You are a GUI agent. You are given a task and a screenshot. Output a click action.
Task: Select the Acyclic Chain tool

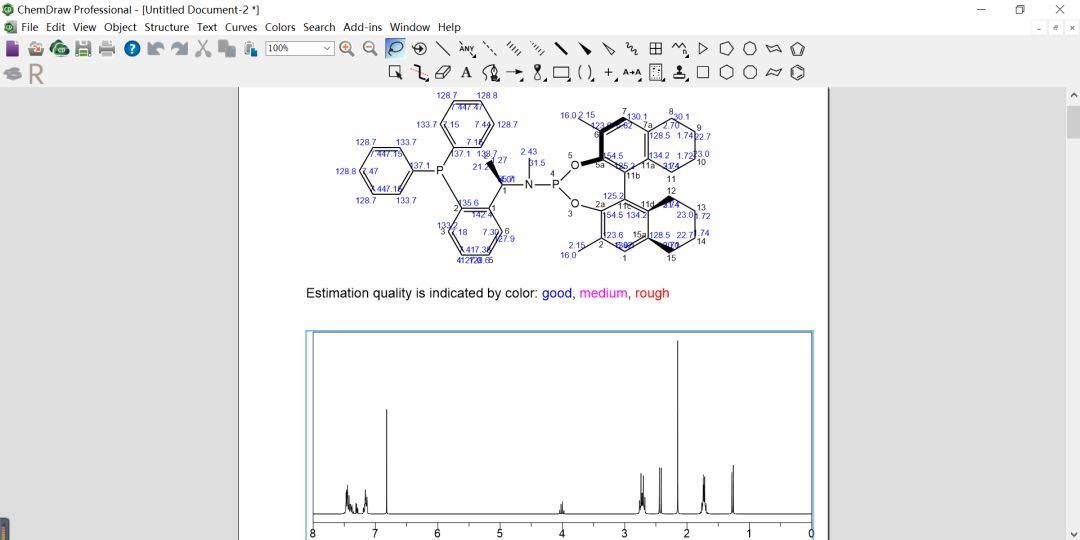pos(679,49)
